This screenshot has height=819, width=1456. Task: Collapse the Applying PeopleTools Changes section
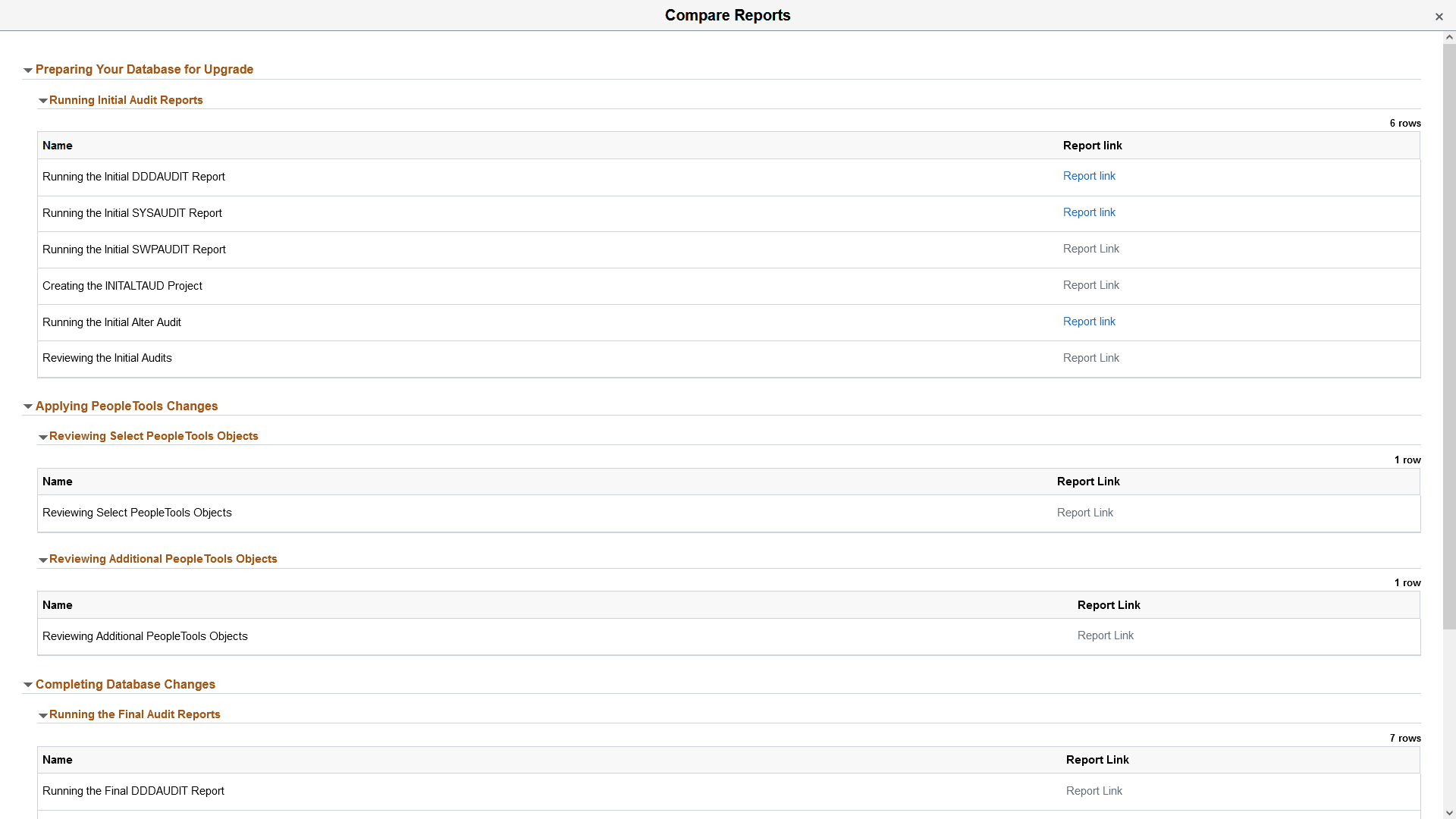click(x=28, y=406)
